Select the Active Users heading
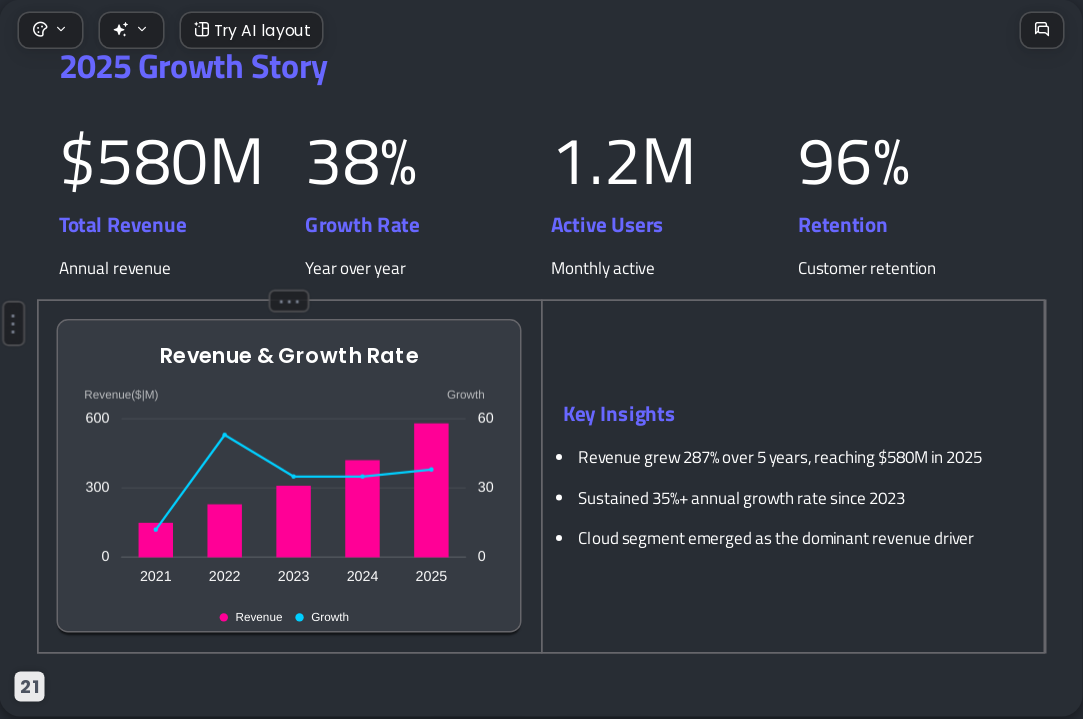 (606, 225)
